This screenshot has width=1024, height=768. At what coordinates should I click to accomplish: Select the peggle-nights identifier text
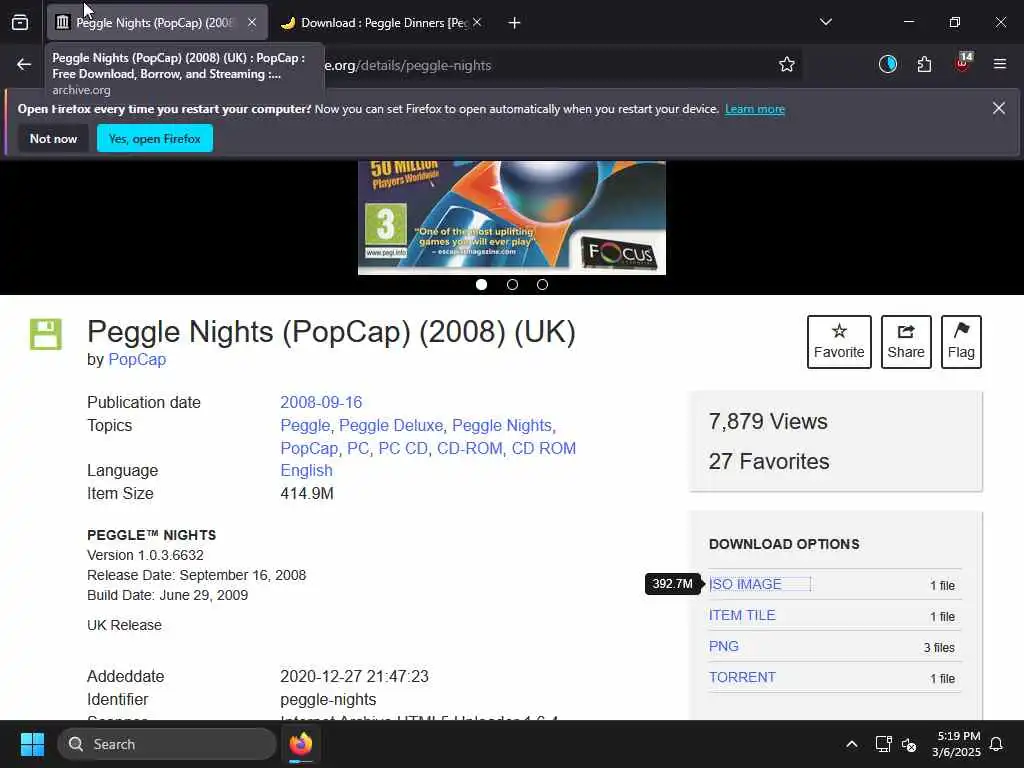coord(328,700)
